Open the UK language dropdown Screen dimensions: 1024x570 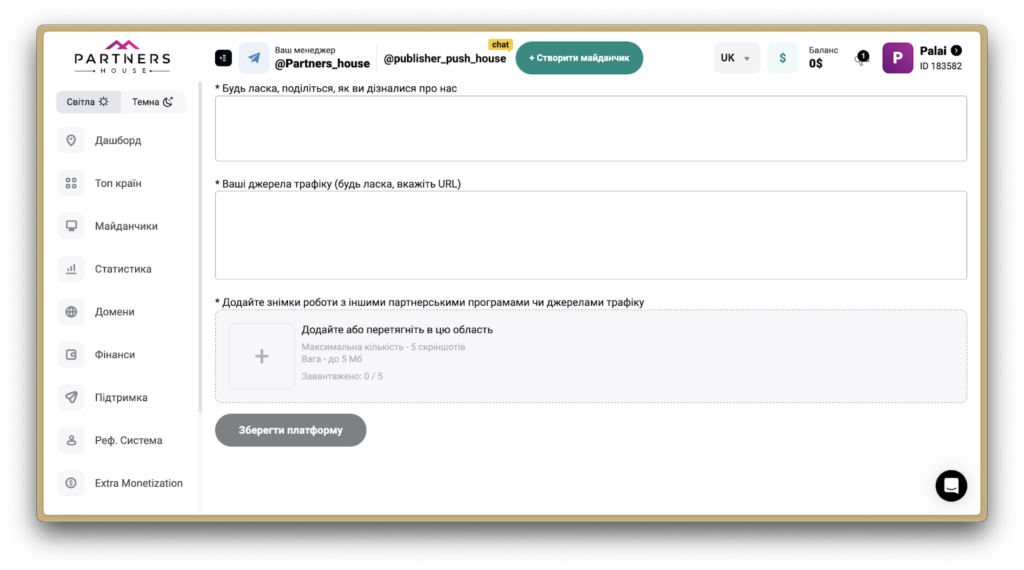pos(736,58)
